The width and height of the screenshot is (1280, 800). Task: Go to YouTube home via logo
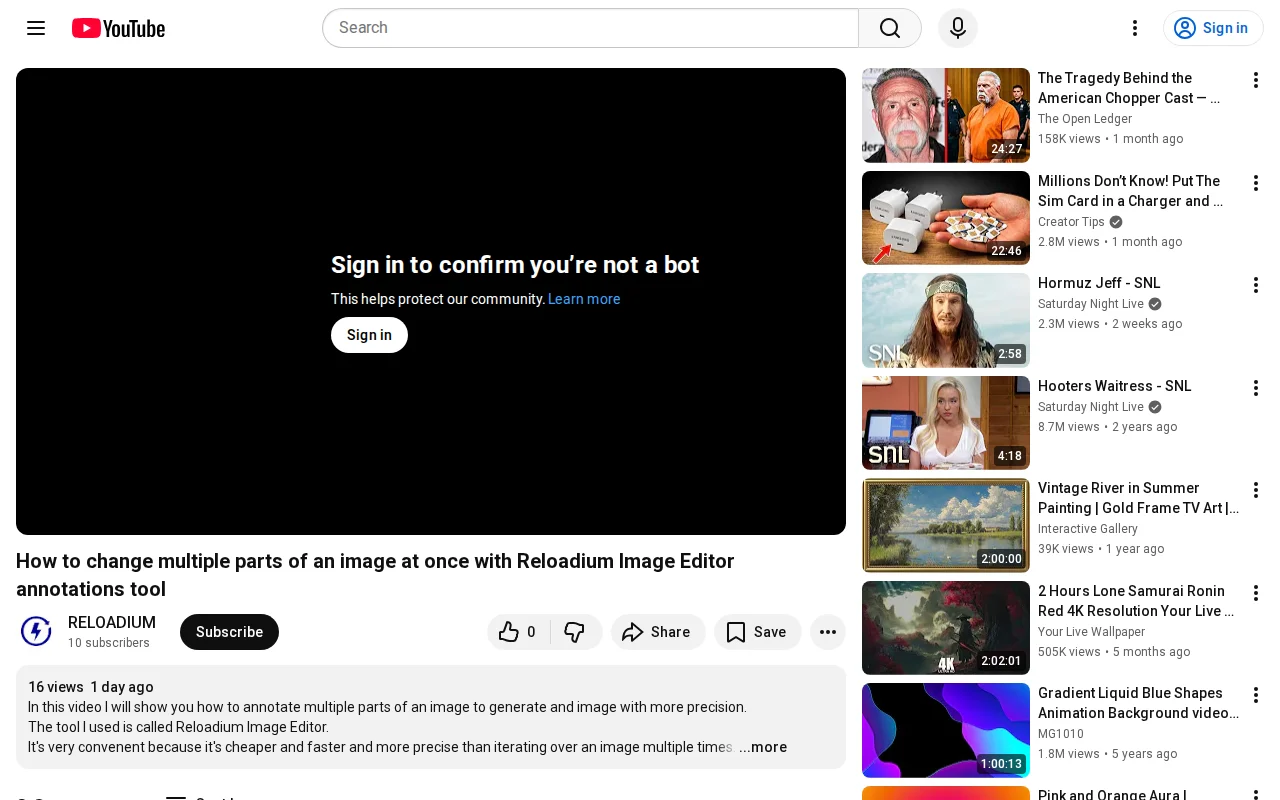tap(118, 28)
